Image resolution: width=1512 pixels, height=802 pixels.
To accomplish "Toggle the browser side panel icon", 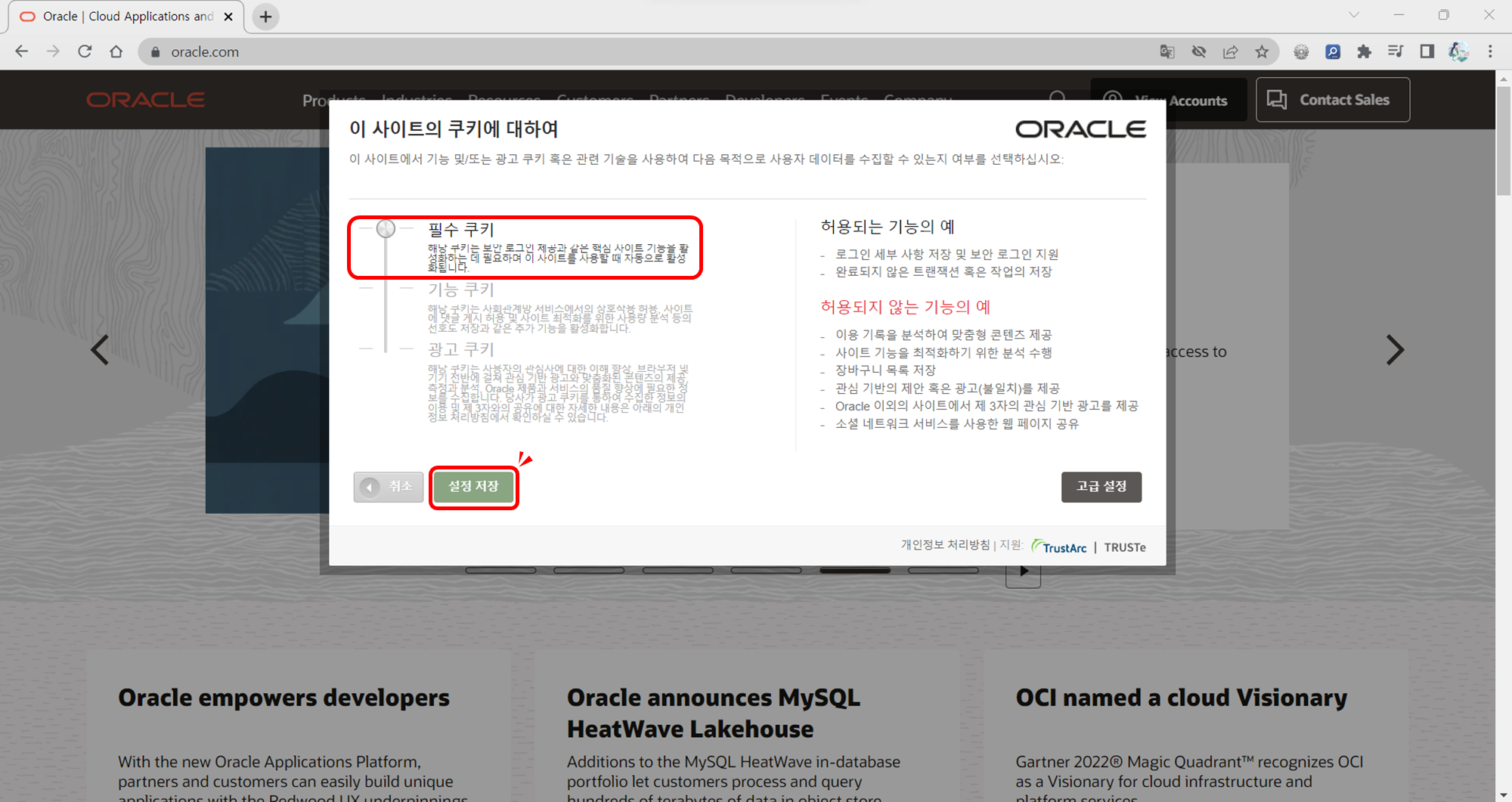I will coord(1427,51).
